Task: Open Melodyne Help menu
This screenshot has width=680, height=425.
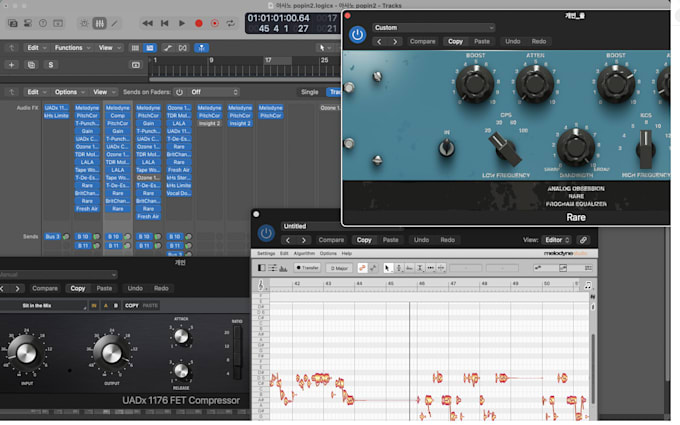Action: (347, 253)
